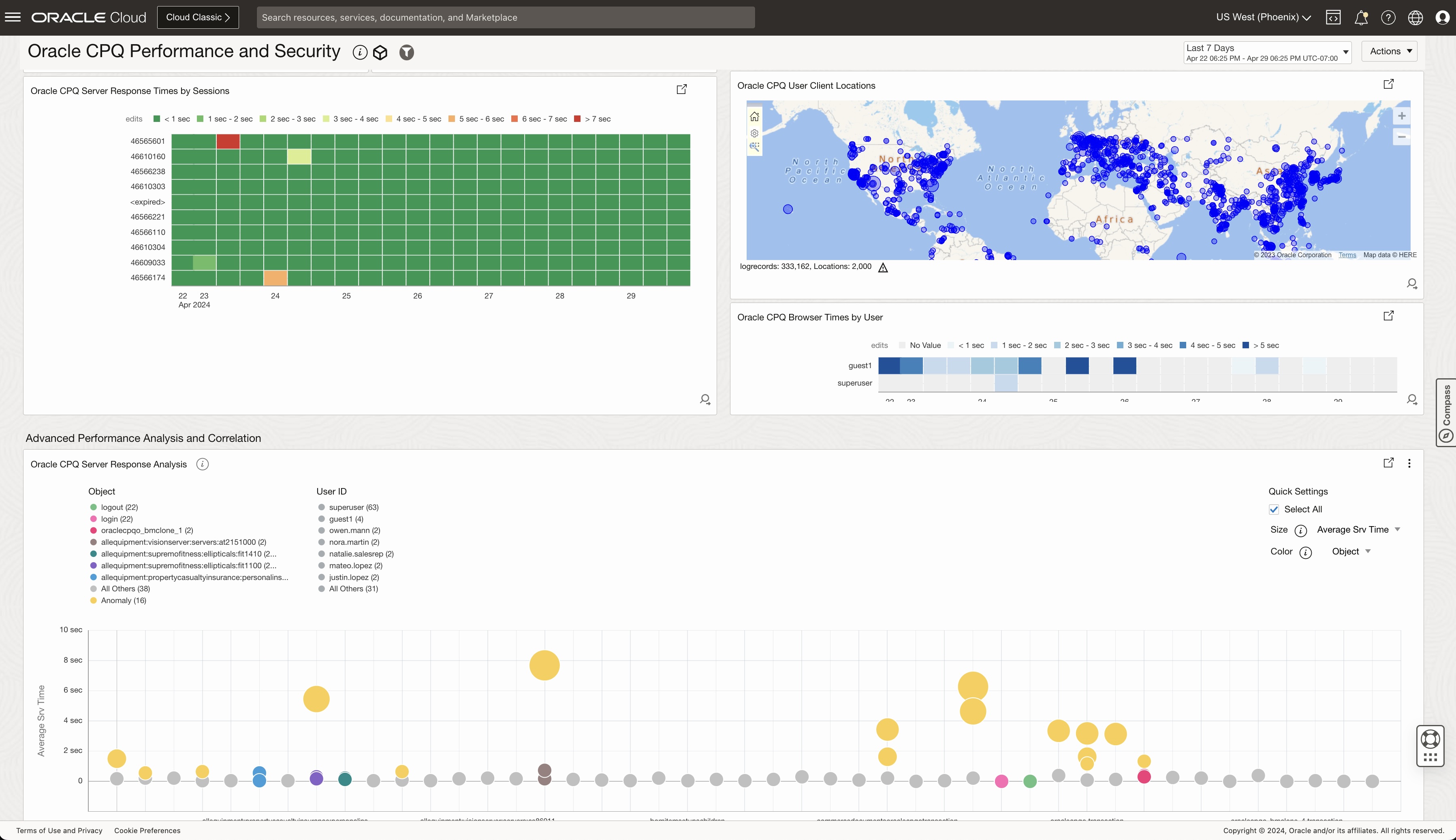Click the dashboard filter funnel icon
The image size is (1456, 840).
[x=407, y=53]
